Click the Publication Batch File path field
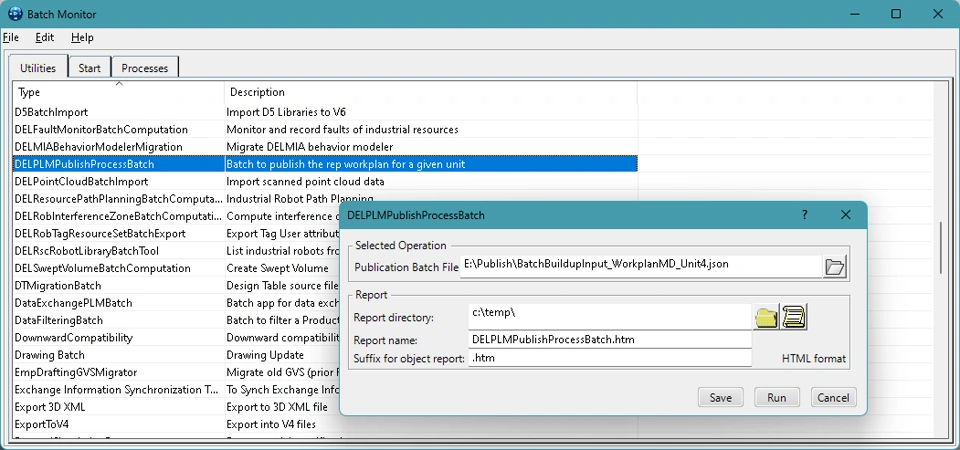 pos(640,266)
